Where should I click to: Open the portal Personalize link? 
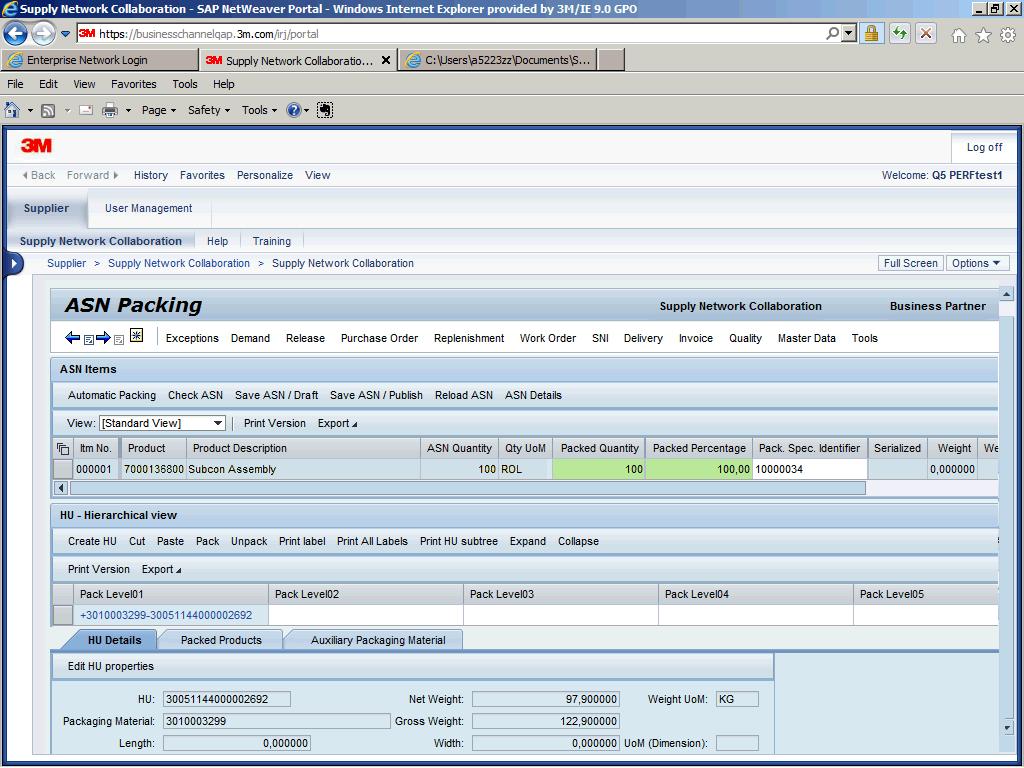(x=264, y=175)
